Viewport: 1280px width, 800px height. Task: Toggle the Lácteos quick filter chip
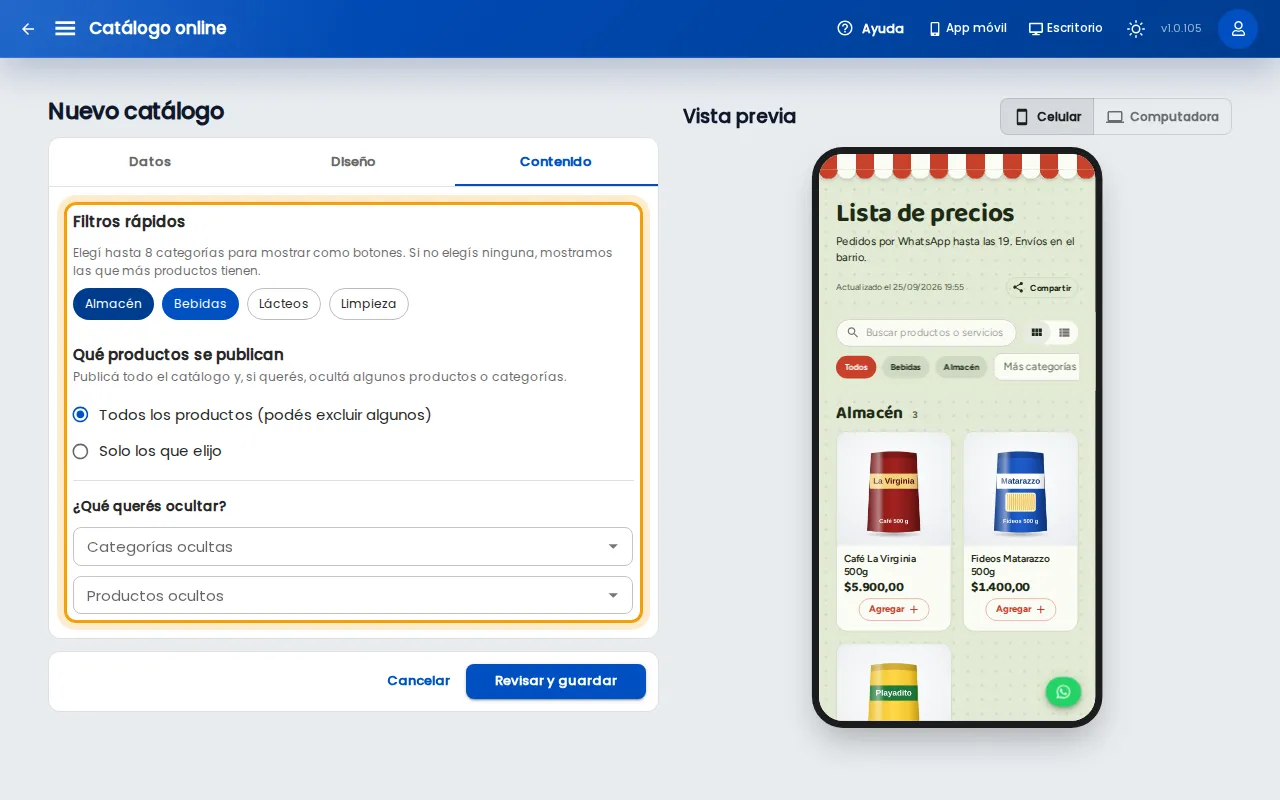[284, 304]
